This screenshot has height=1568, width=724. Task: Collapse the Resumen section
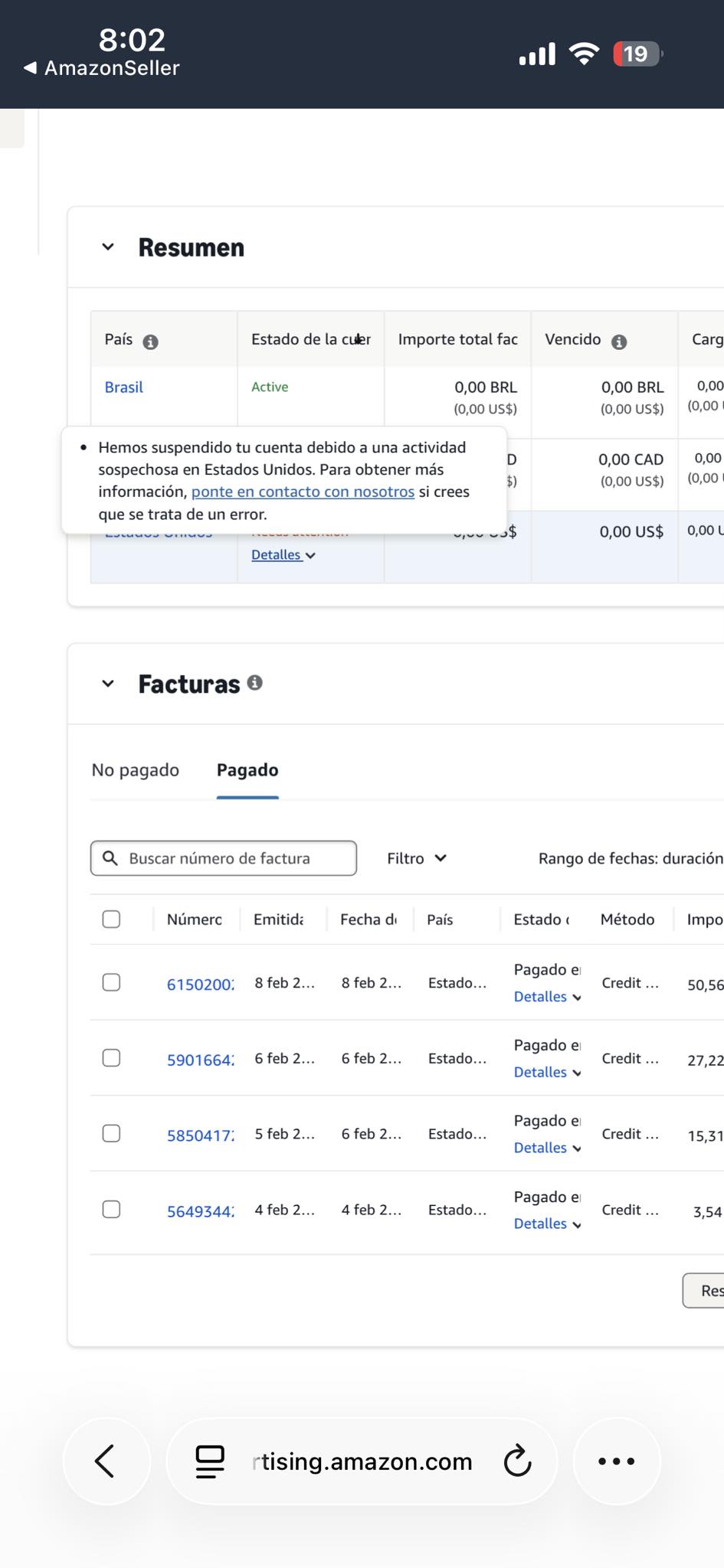click(x=108, y=247)
